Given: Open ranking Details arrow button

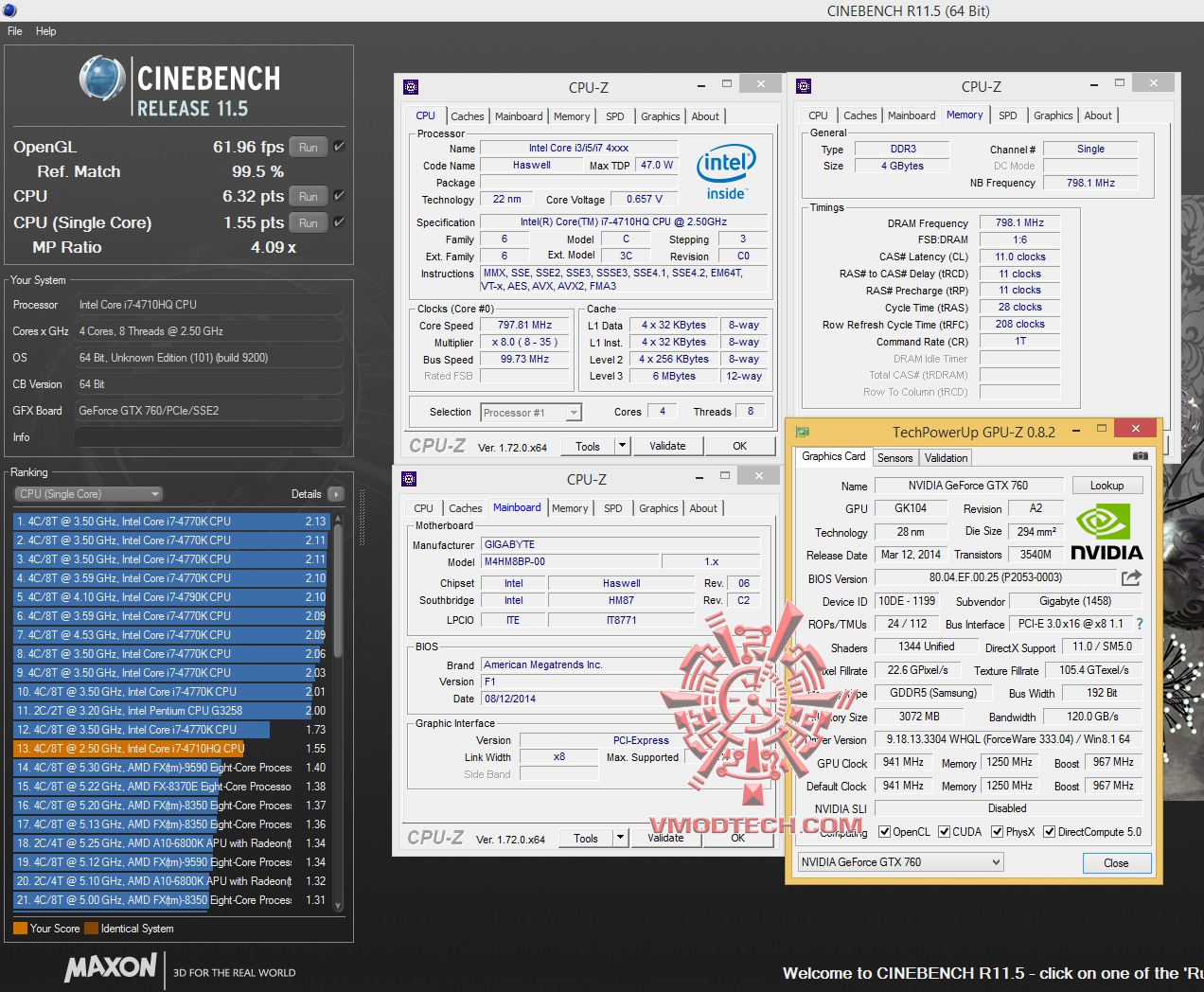Looking at the screenshot, I should [x=335, y=494].
